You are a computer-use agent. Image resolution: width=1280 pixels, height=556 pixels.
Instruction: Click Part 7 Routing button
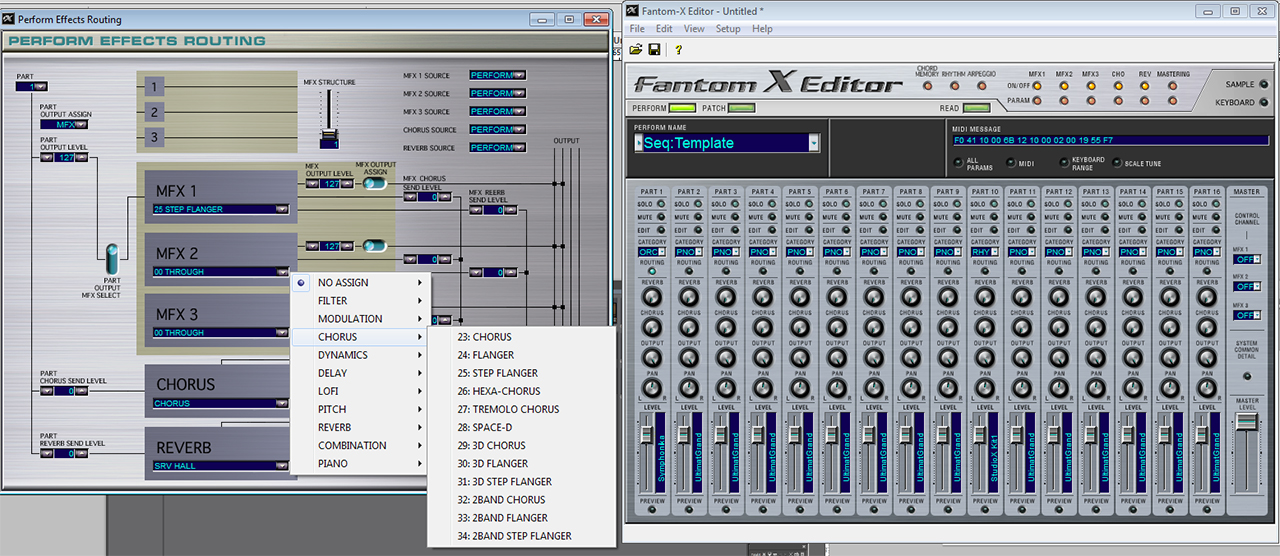[873, 271]
